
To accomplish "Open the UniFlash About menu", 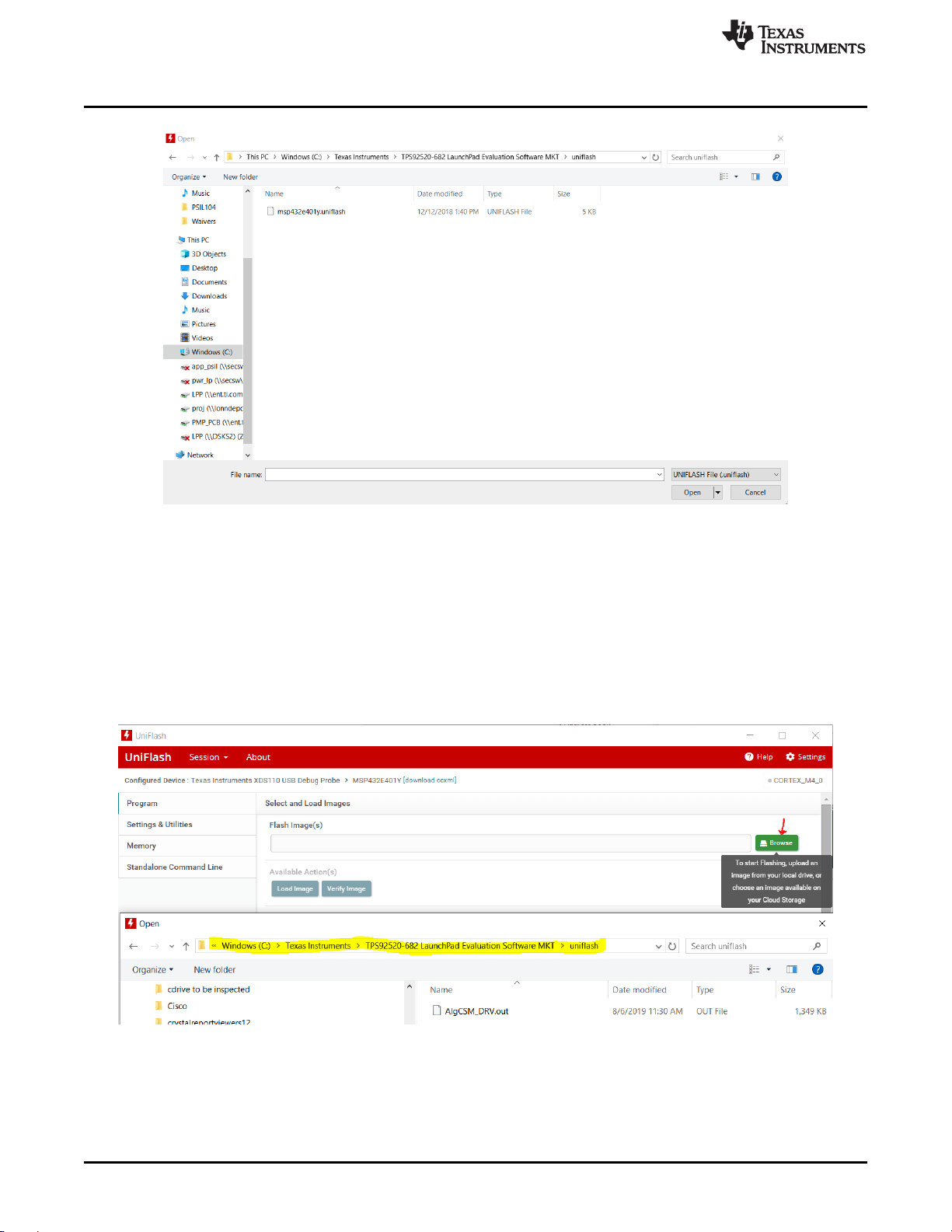I will click(x=258, y=757).
